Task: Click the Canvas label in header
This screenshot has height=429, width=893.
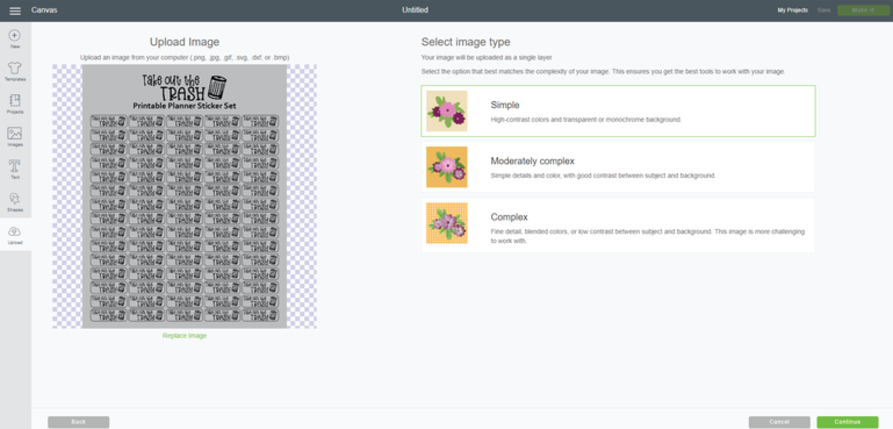Action: 44,10
